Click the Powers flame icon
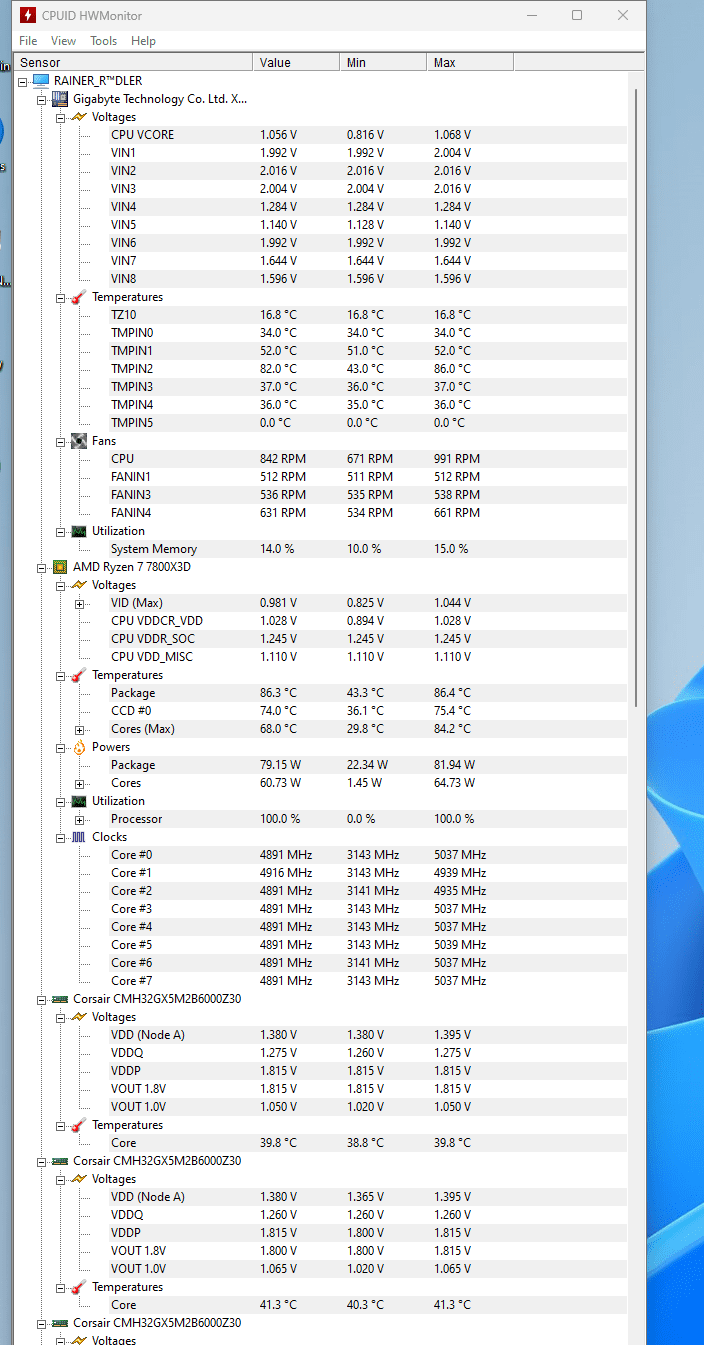The height and width of the screenshot is (1345, 704). pyautogui.click(x=78, y=747)
